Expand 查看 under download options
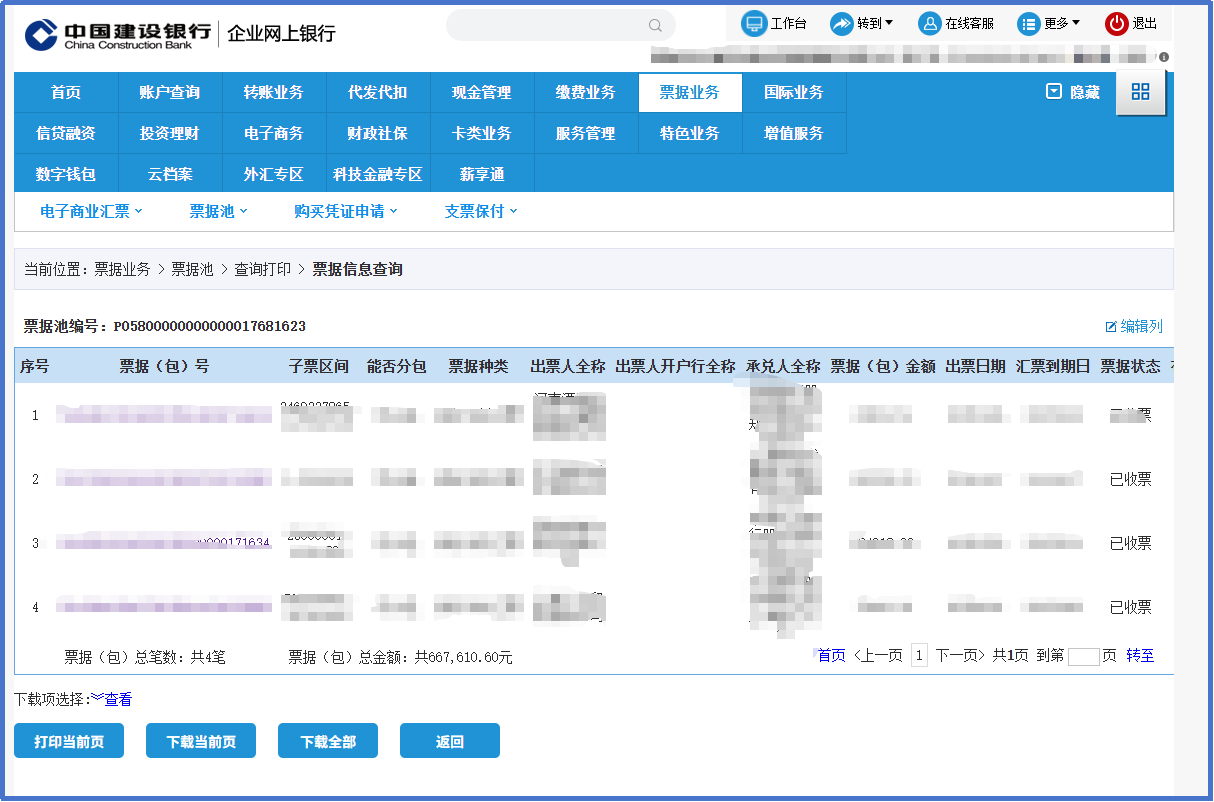Viewport: 1214px width, 802px height. point(112,699)
